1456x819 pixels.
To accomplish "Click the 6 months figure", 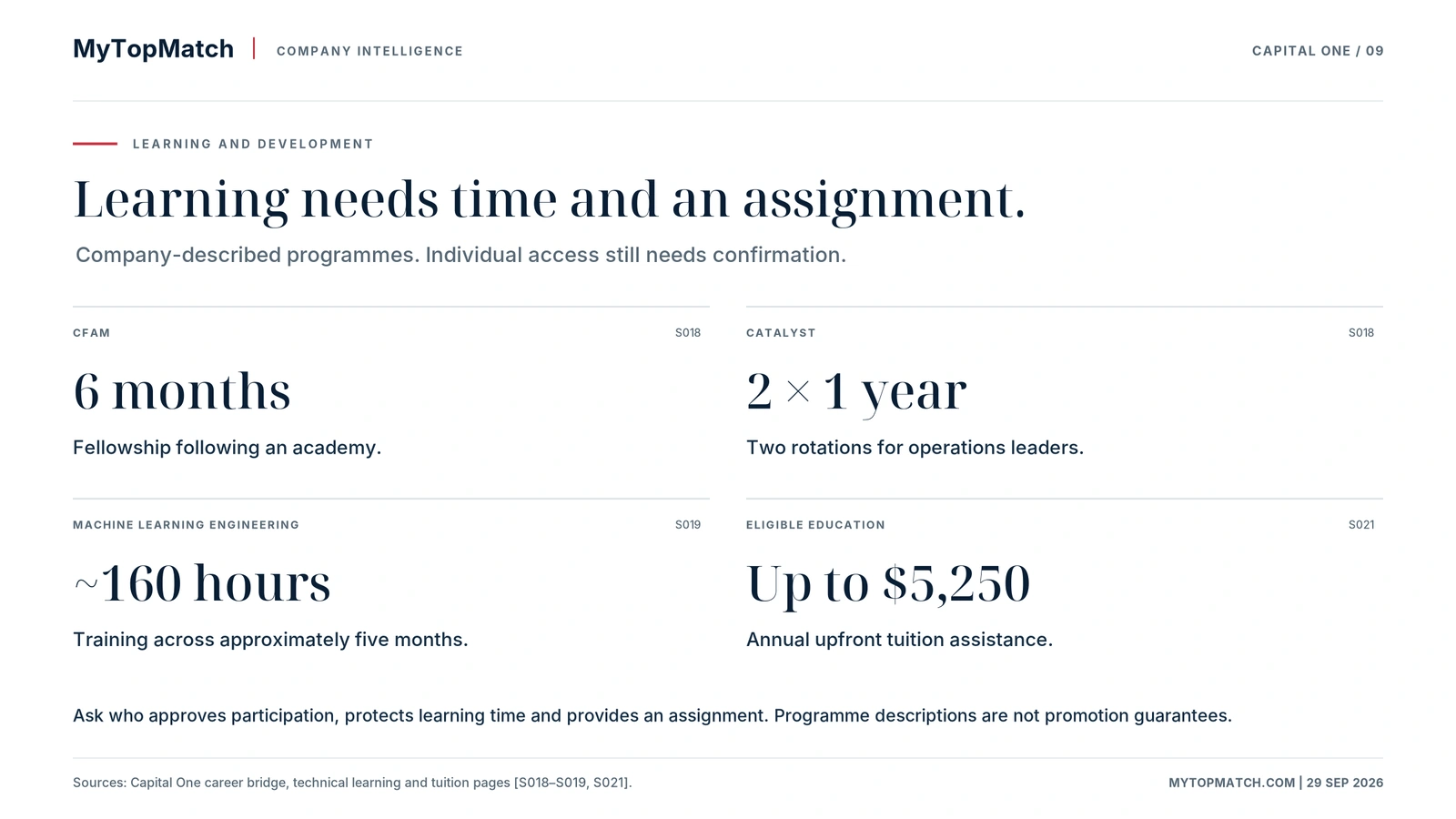I will click(182, 391).
